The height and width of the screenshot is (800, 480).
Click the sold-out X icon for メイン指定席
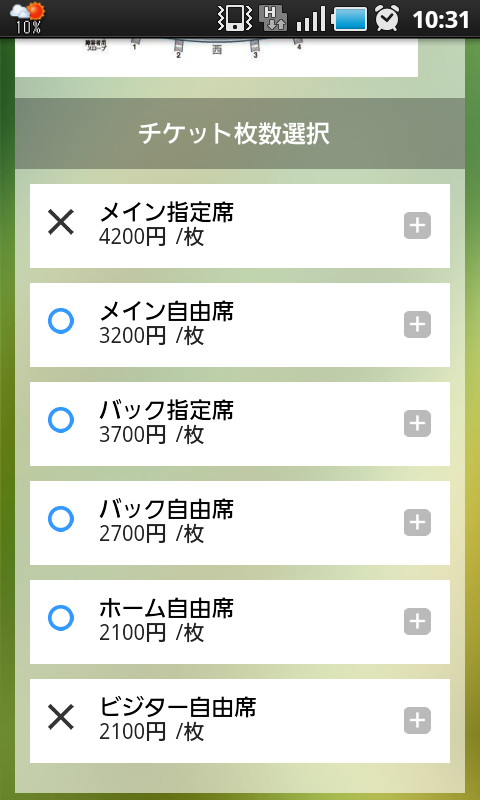pos(61,222)
